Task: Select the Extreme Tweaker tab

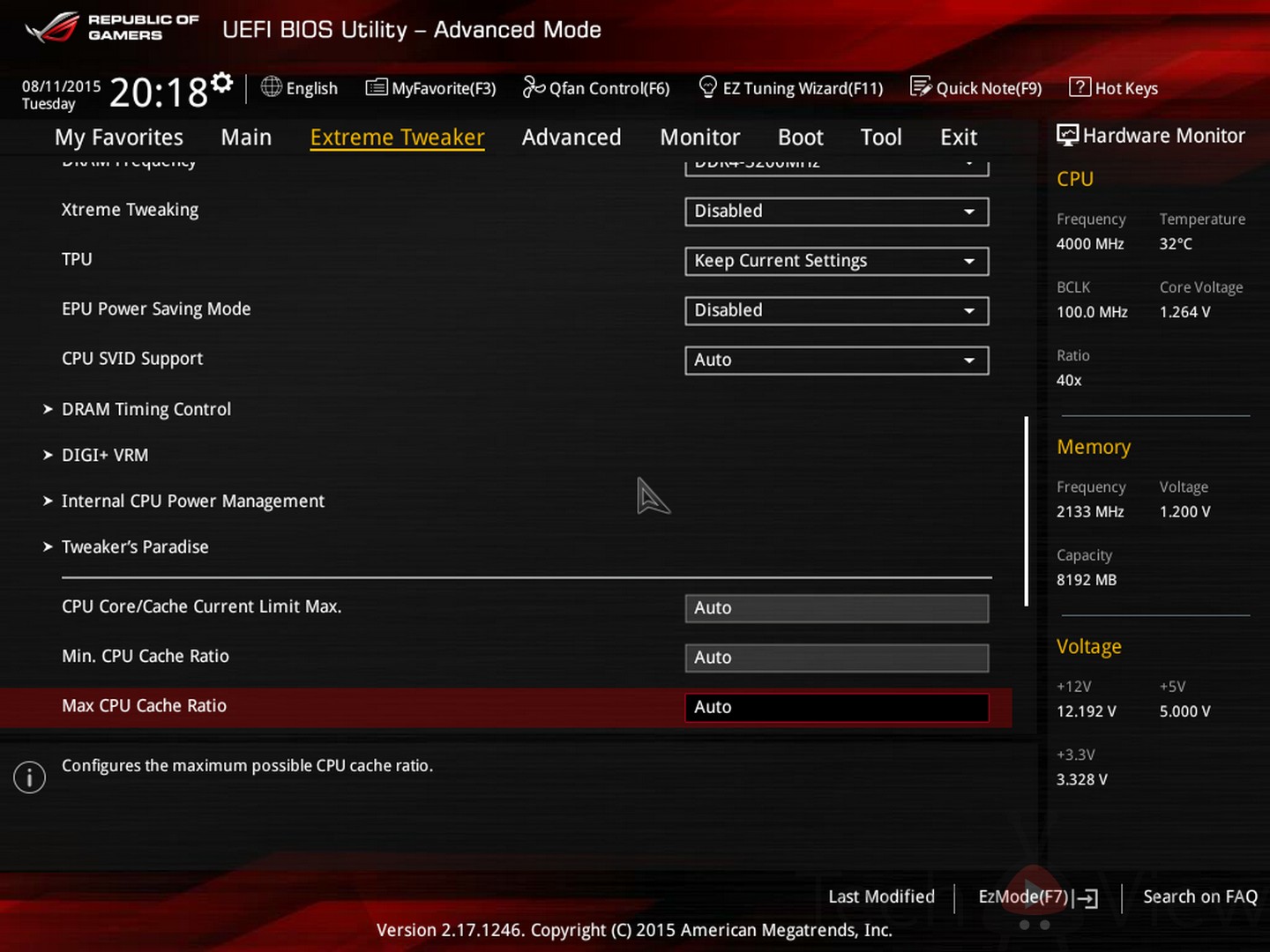Action: [x=397, y=138]
